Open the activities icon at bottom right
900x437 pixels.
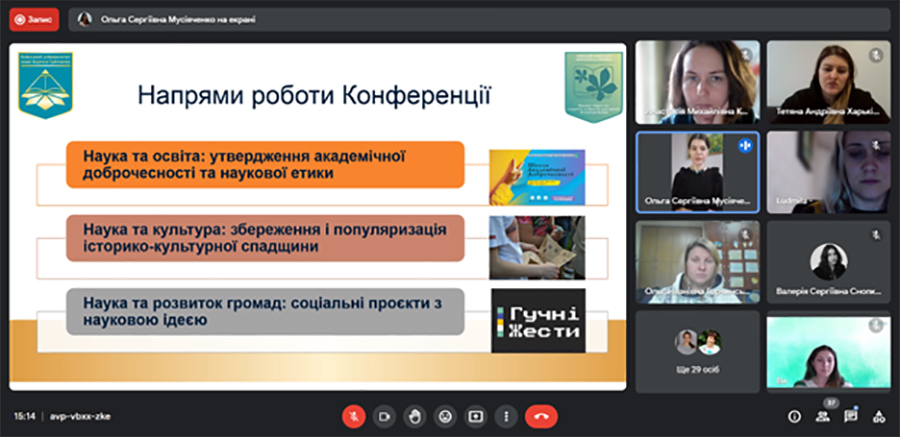(x=879, y=417)
